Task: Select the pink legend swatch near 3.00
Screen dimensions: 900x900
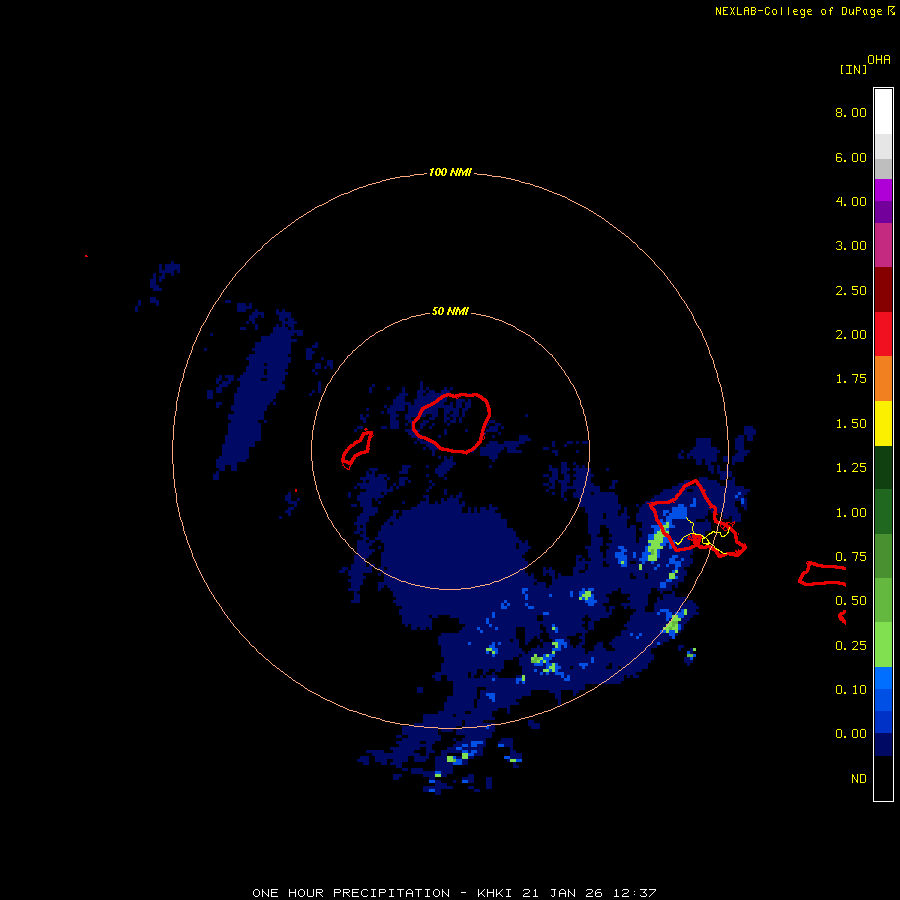Action: pyautogui.click(x=883, y=245)
